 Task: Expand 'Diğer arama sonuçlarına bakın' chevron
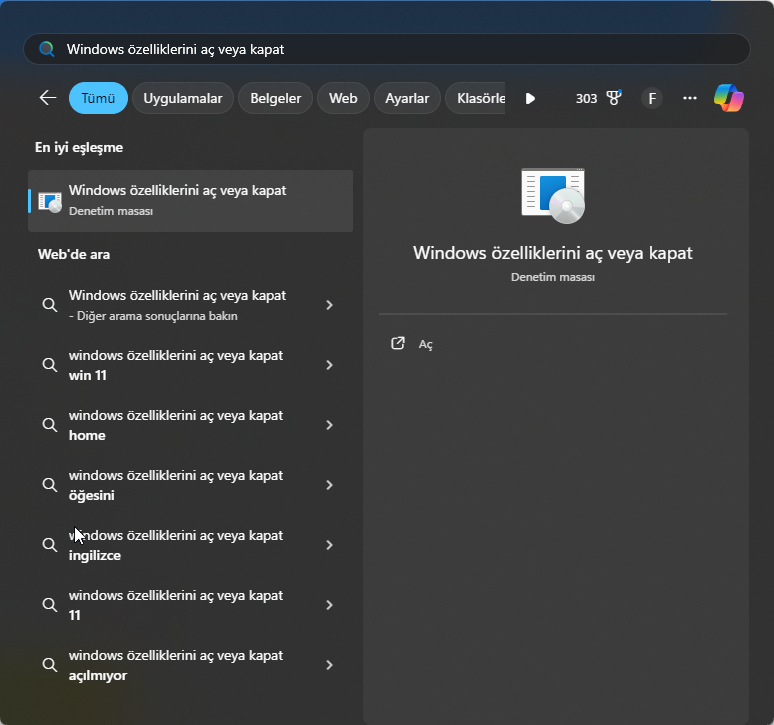coord(329,305)
